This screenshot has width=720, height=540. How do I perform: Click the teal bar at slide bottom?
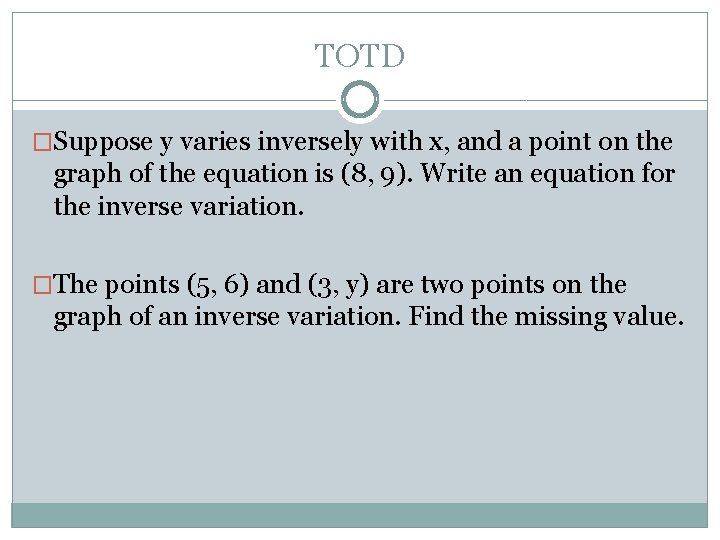(x=360, y=515)
